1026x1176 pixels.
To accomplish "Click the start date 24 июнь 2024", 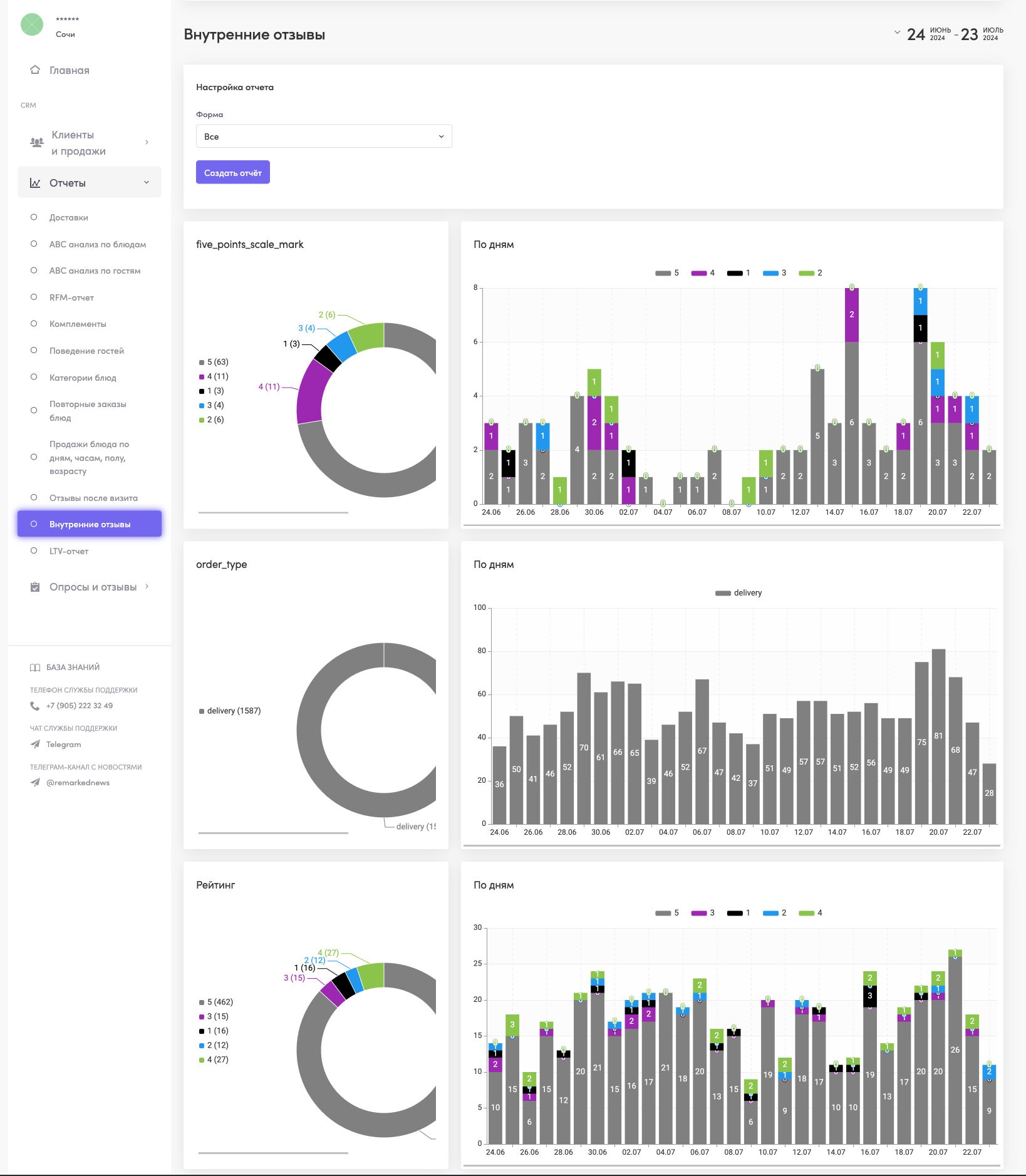I will [929, 34].
